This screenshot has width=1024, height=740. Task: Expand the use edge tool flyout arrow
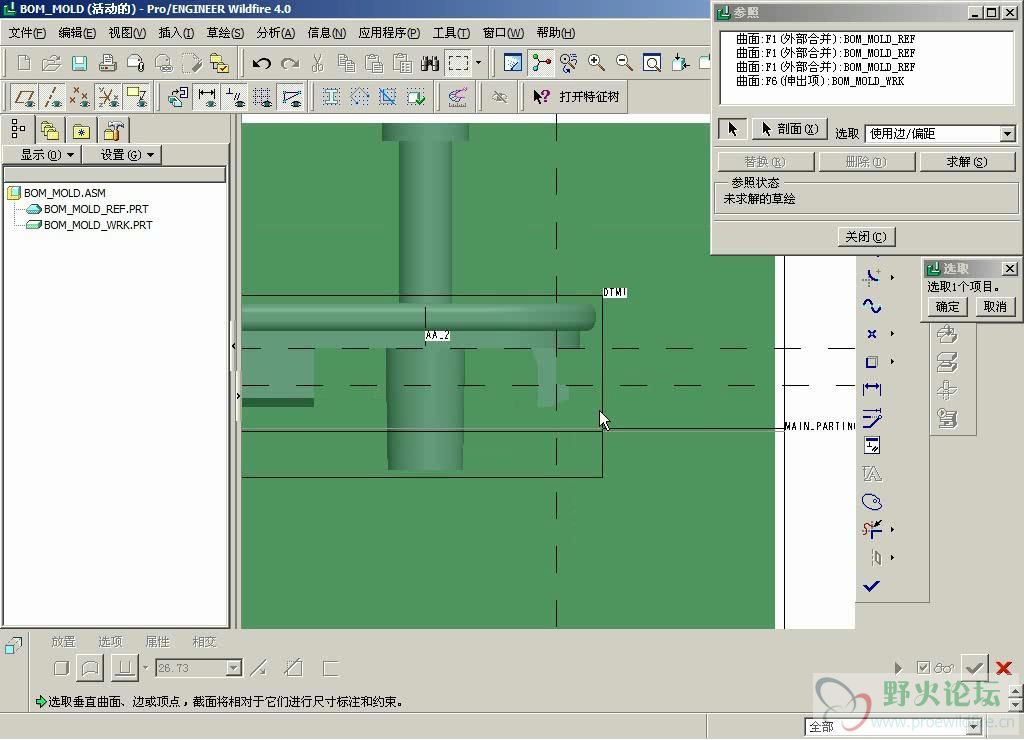click(892, 362)
